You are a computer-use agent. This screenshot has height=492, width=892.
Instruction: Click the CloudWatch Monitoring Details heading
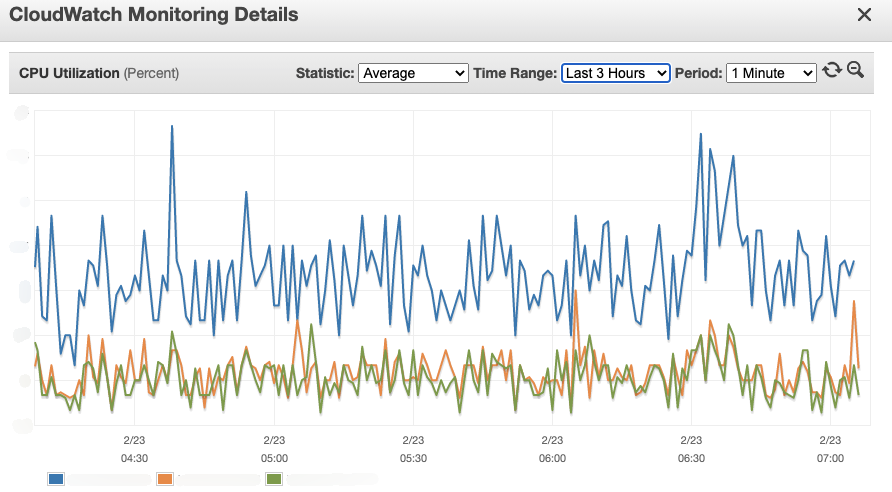pyautogui.click(x=154, y=14)
